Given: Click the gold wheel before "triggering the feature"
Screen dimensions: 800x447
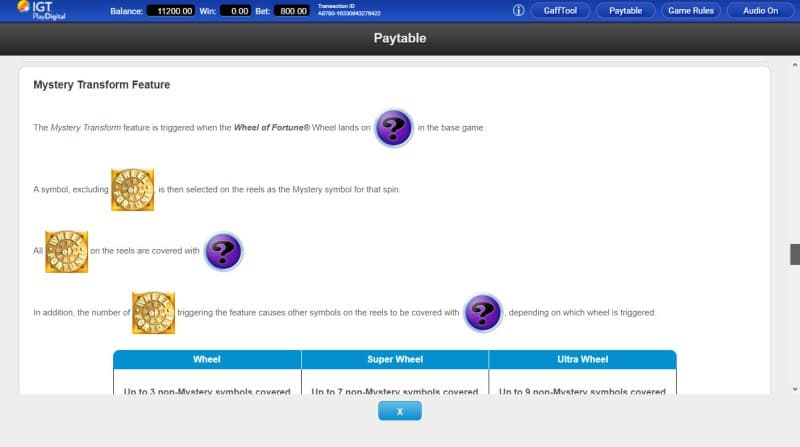Looking at the screenshot, I should pyautogui.click(x=154, y=313).
